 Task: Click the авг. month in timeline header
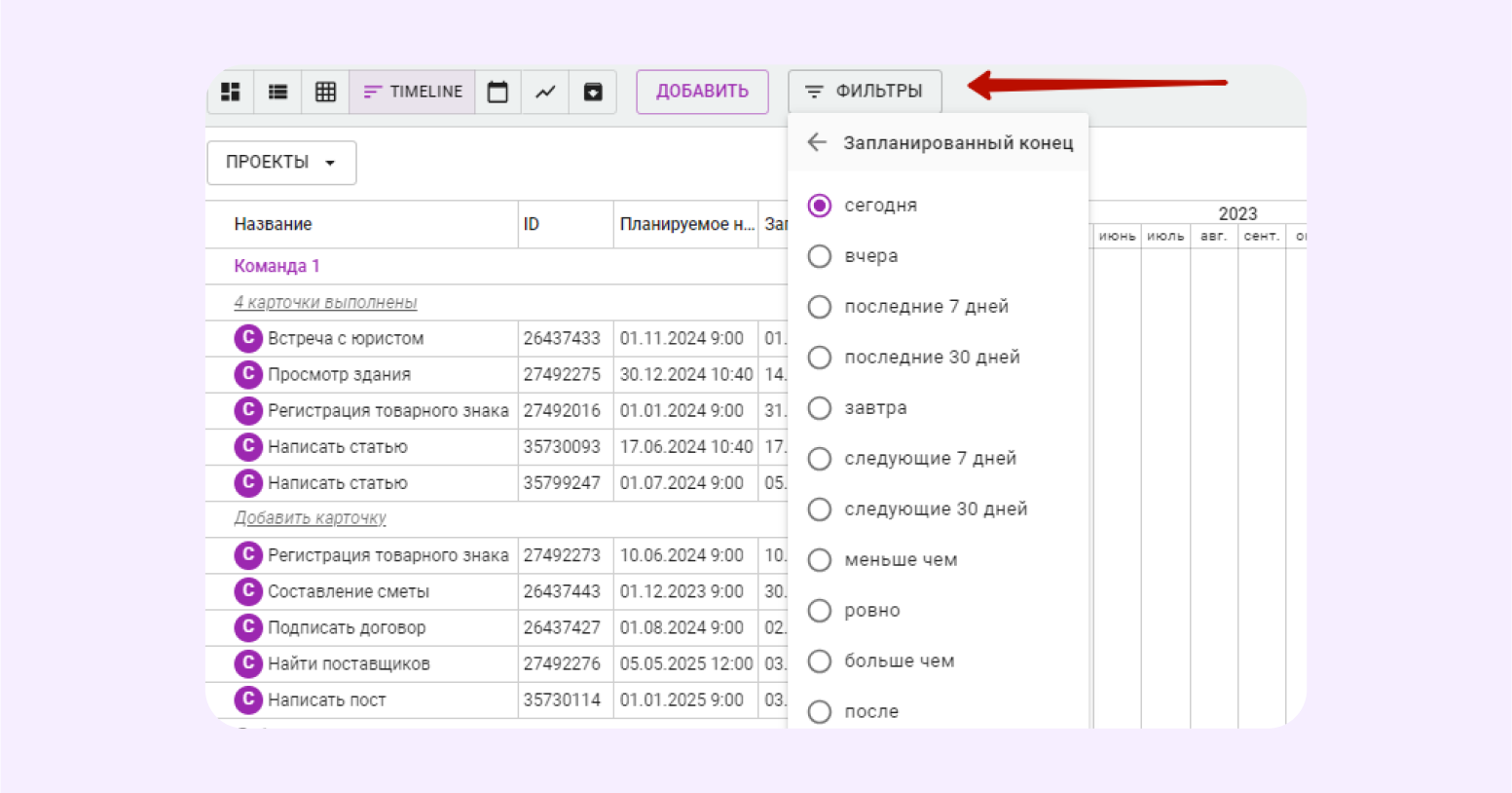(1213, 237)
